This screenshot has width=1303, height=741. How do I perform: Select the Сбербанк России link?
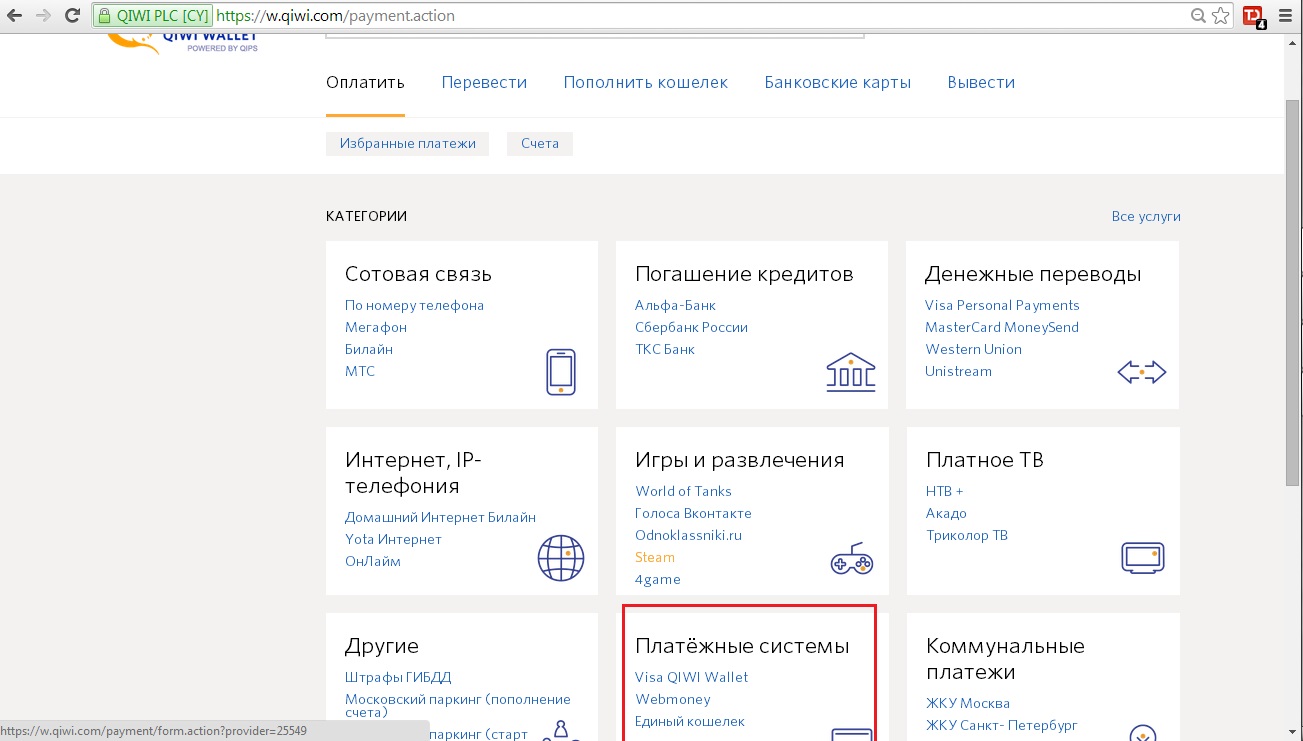click(x=691, y=327)
